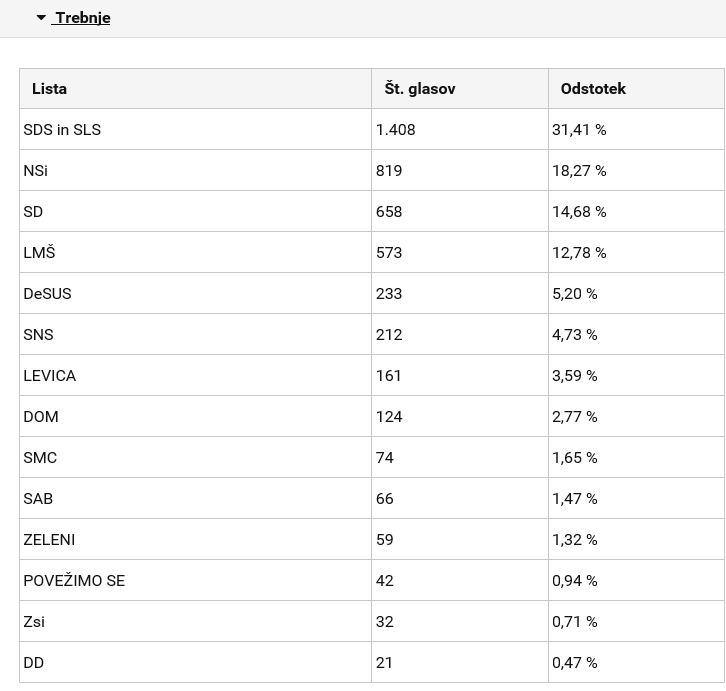
Task: Click the SMC list name cell
Action: 195,457
